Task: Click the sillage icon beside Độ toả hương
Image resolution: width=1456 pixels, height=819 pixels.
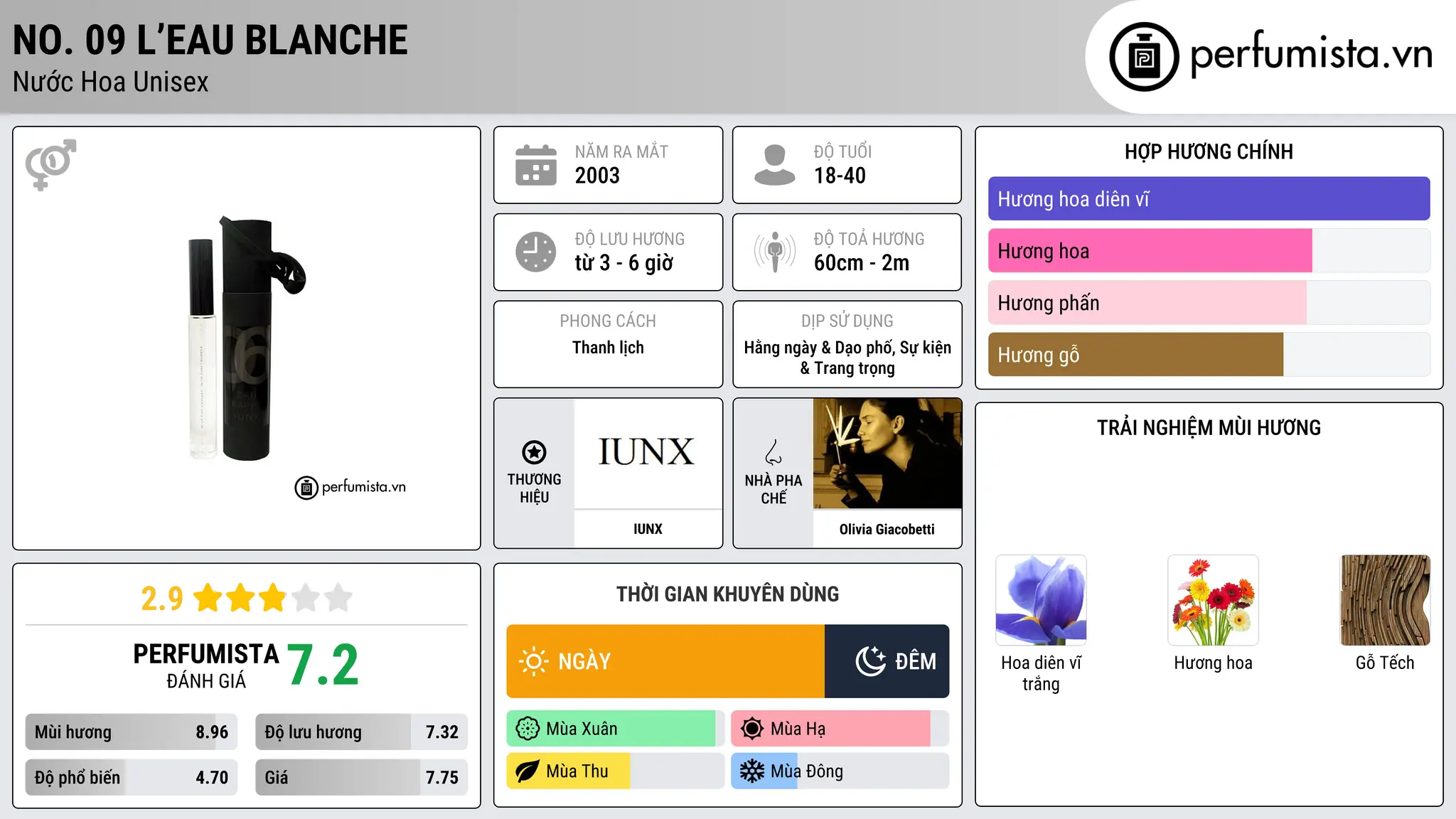Action: (x=775, y=252)
